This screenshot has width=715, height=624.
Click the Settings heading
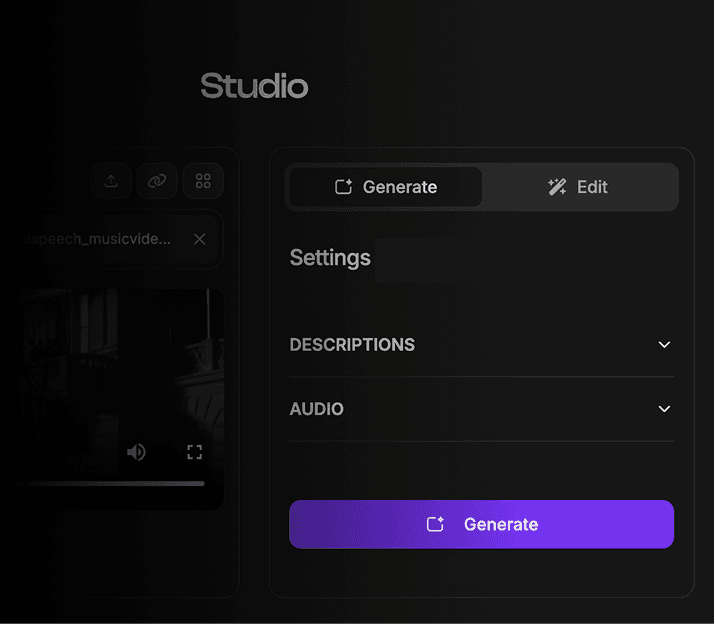click(330, 258)
